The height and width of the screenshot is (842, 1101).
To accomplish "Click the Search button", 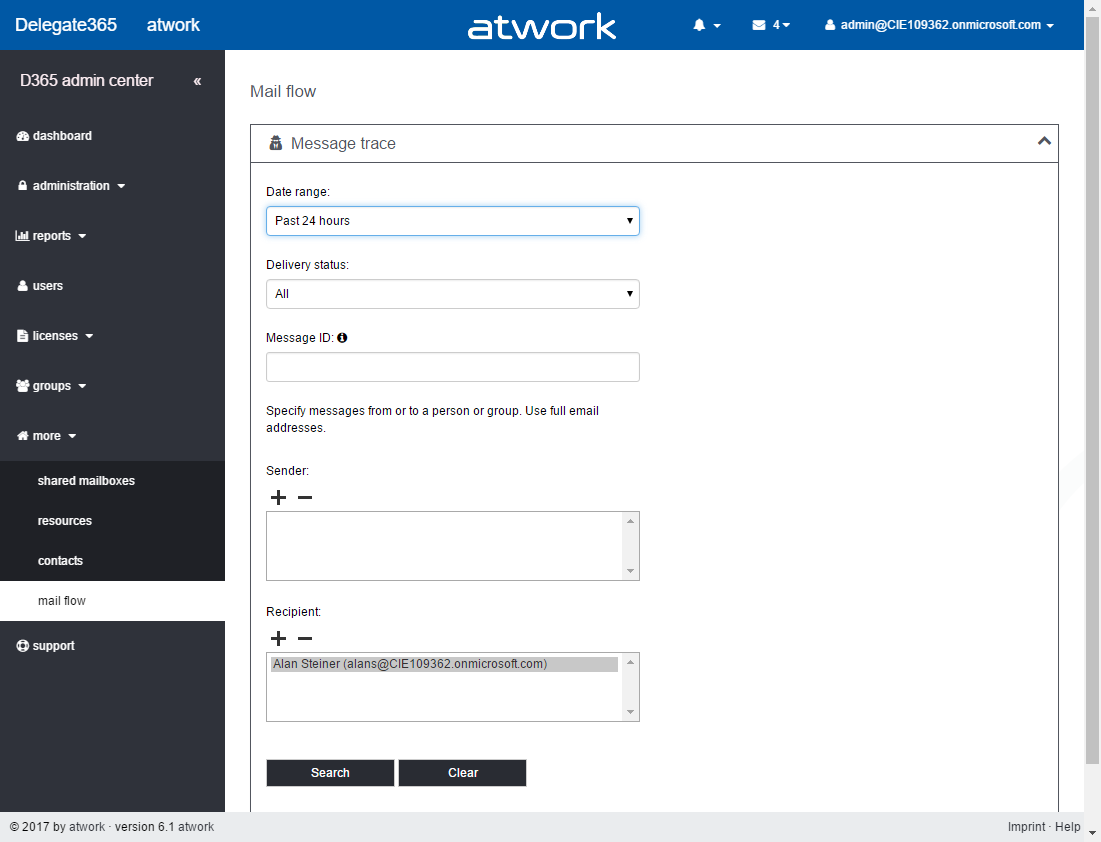I will (x=330, y=773).
